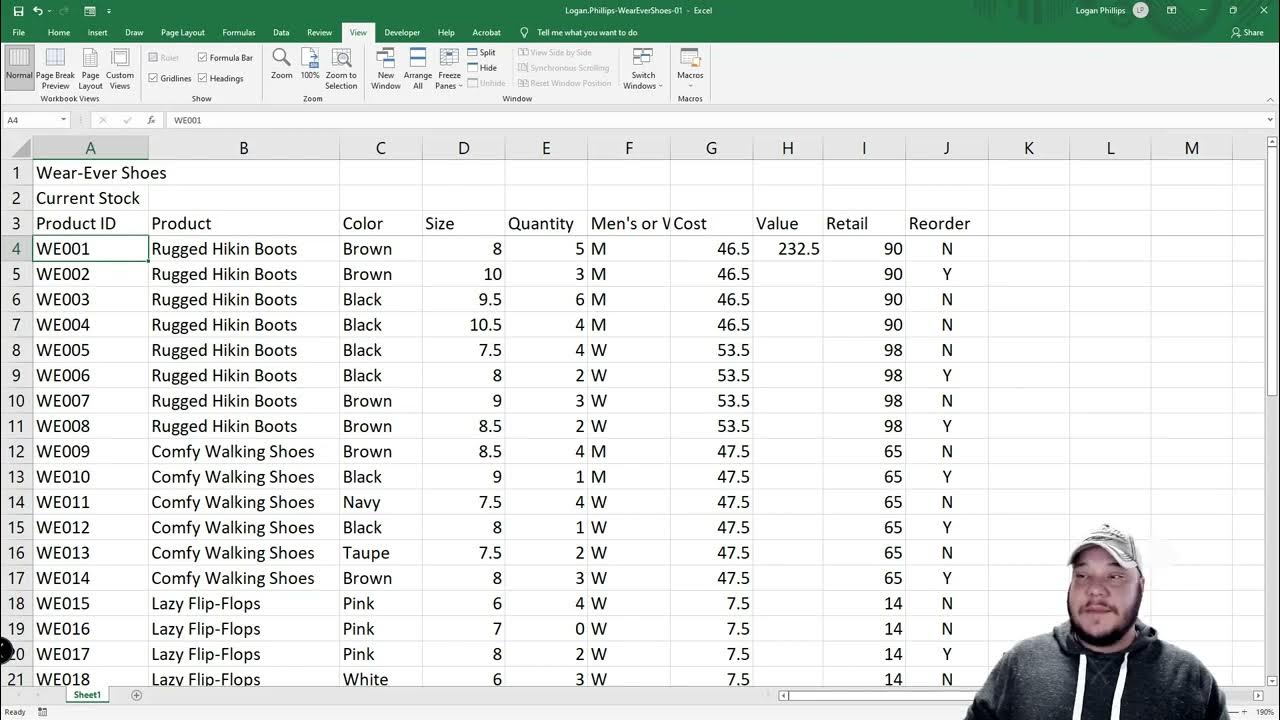This screenshot has width=1280, height=720.
Task: Click the Tell me lightbulb icon
Action: pyautogui.click(x=524, y=32)
